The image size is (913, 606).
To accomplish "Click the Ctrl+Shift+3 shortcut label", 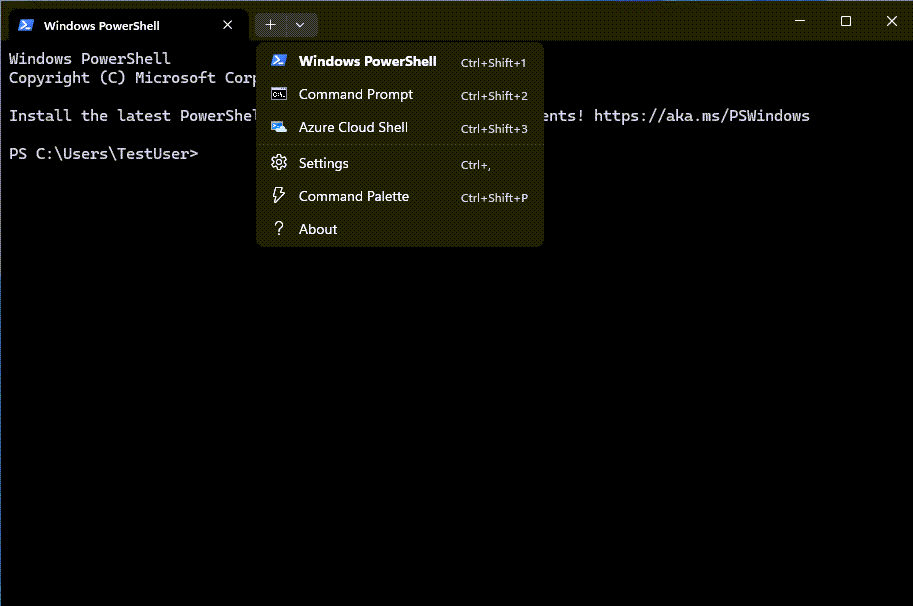I will tap(494, 129).
